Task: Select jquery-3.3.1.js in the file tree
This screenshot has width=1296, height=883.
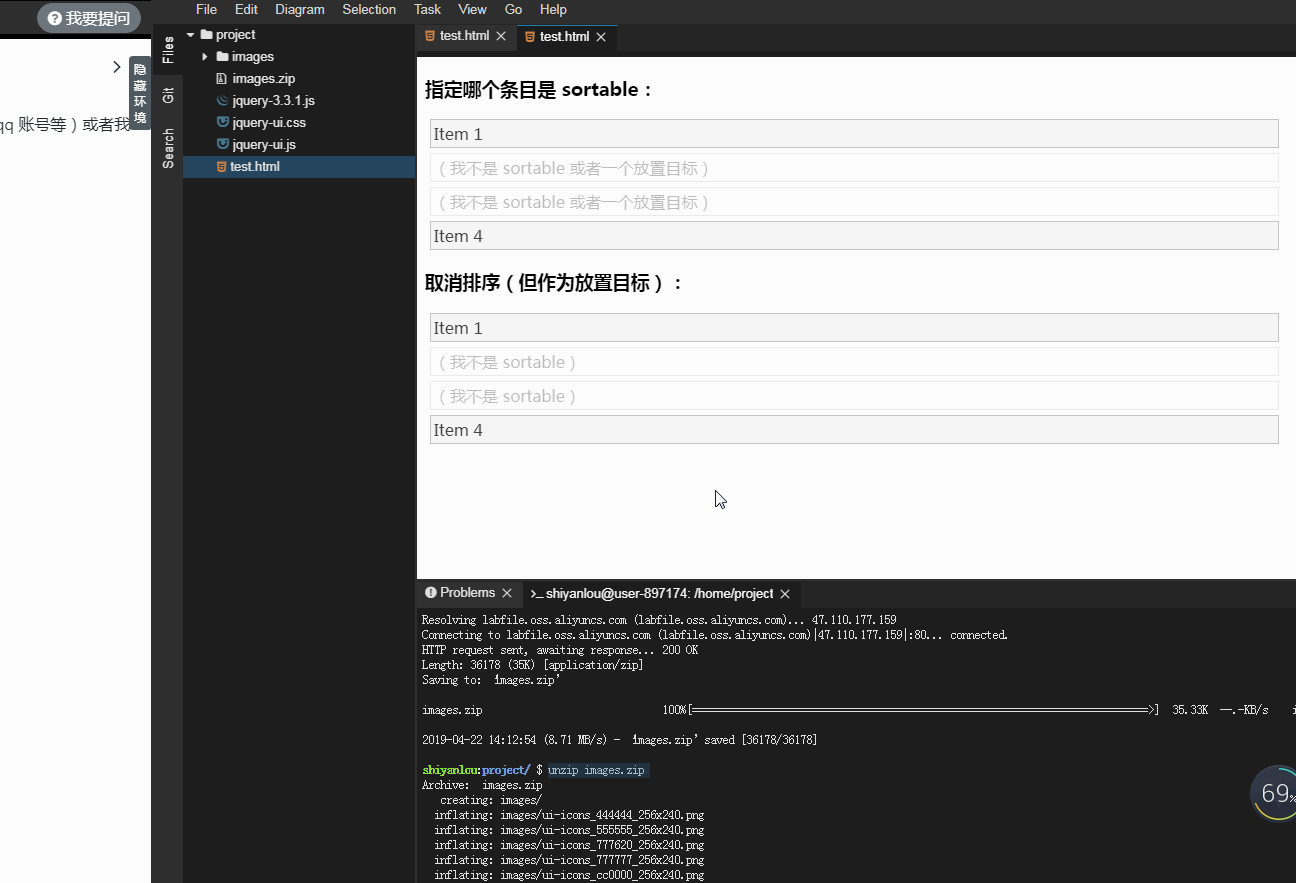Action: 299,101
